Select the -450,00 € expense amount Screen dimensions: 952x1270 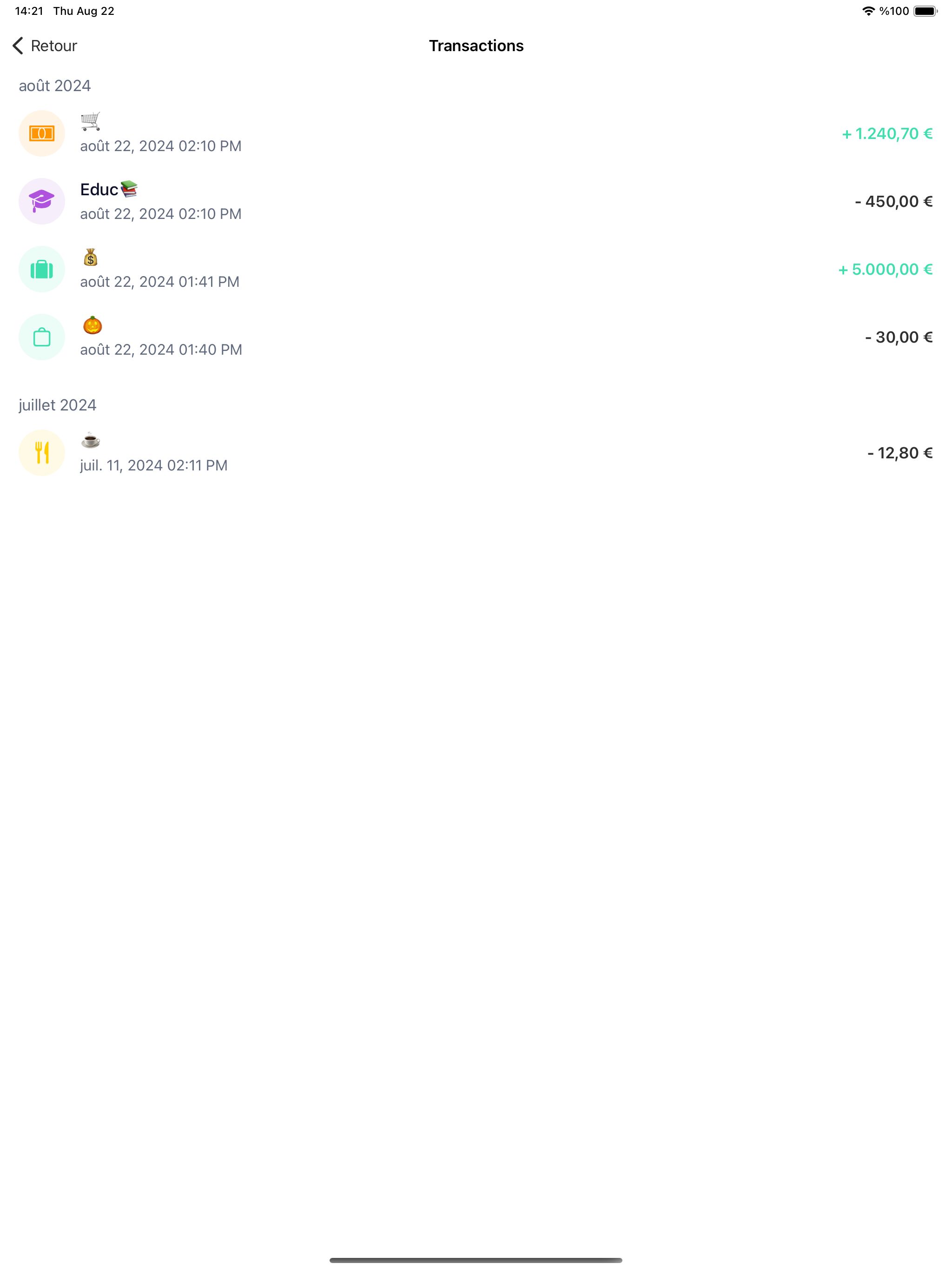coord(893,202)
